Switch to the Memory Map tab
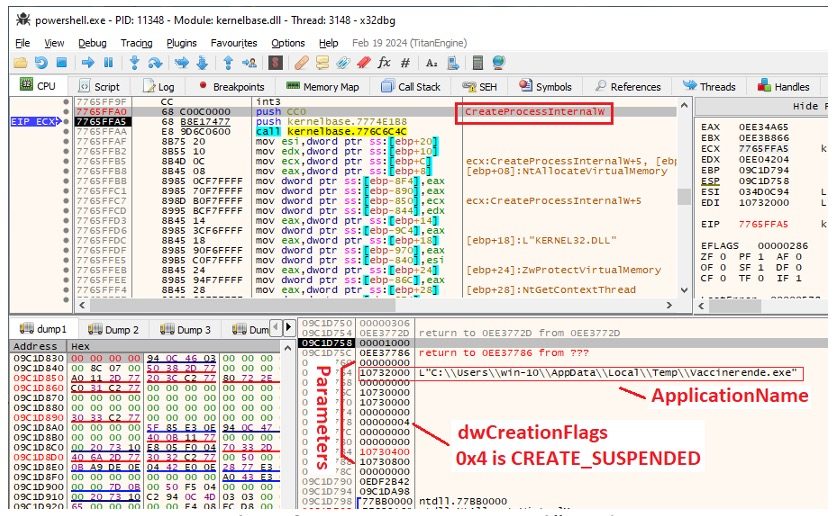 tap(322, 87)
